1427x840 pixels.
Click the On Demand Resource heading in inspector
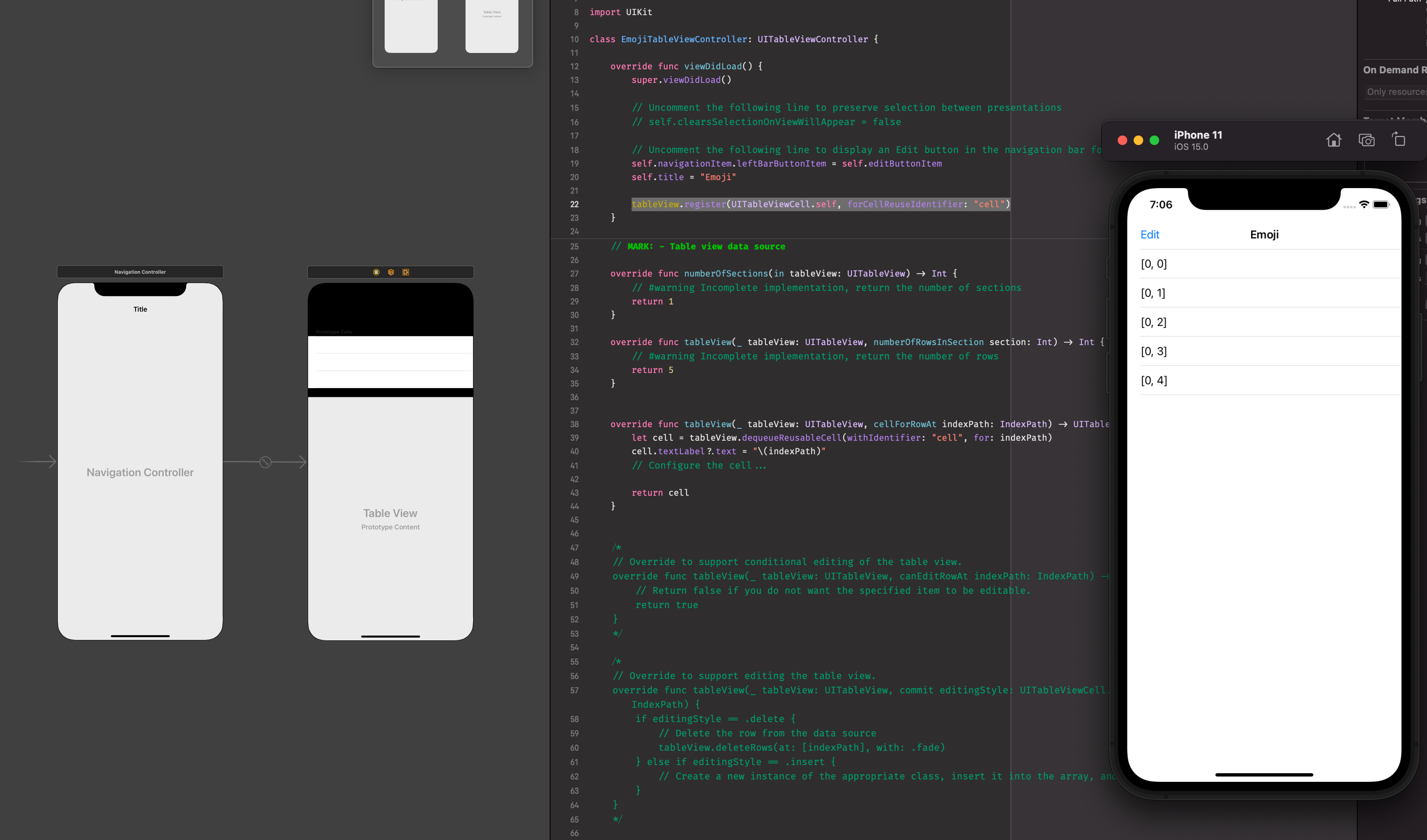pos(1394,70)
